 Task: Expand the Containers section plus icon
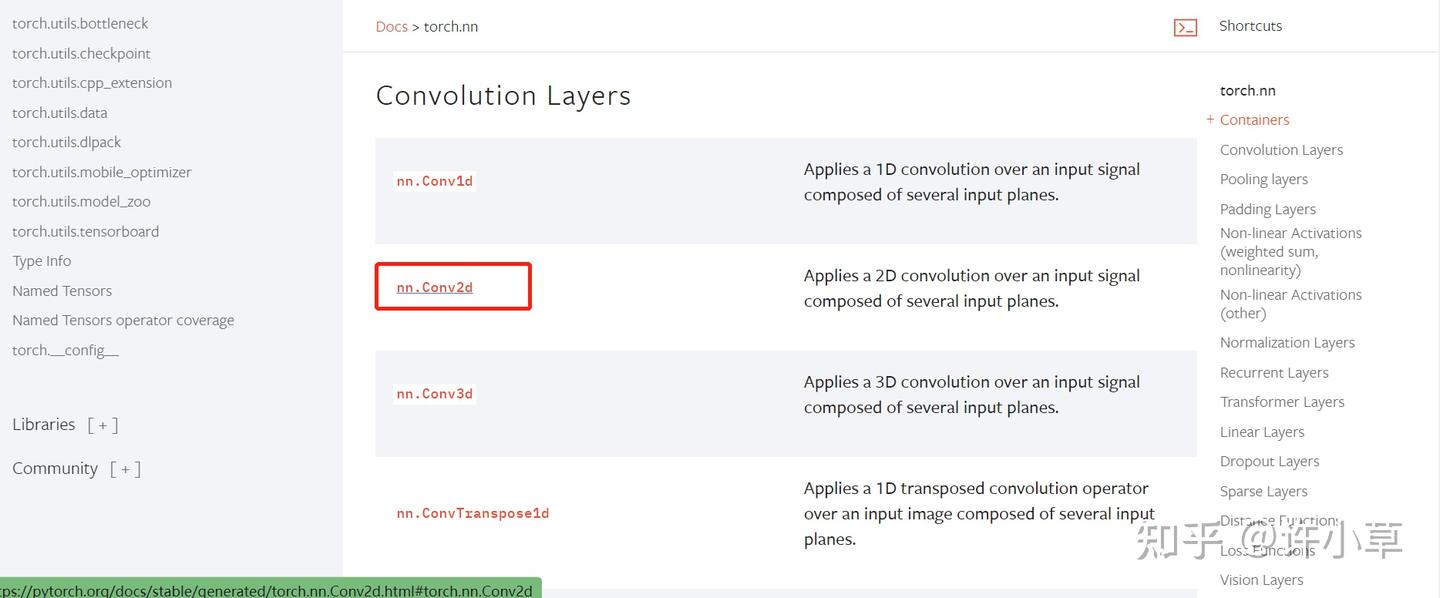coord(1210,120)
